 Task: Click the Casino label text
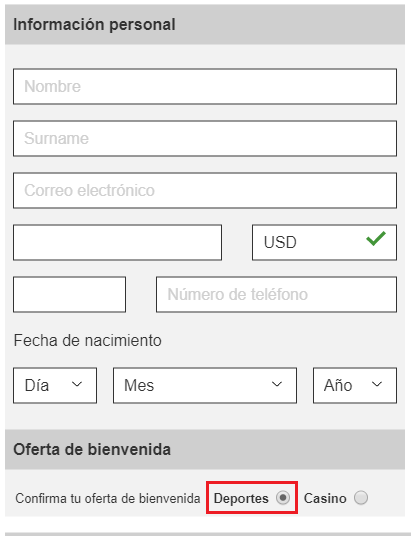tap(325, 498)
